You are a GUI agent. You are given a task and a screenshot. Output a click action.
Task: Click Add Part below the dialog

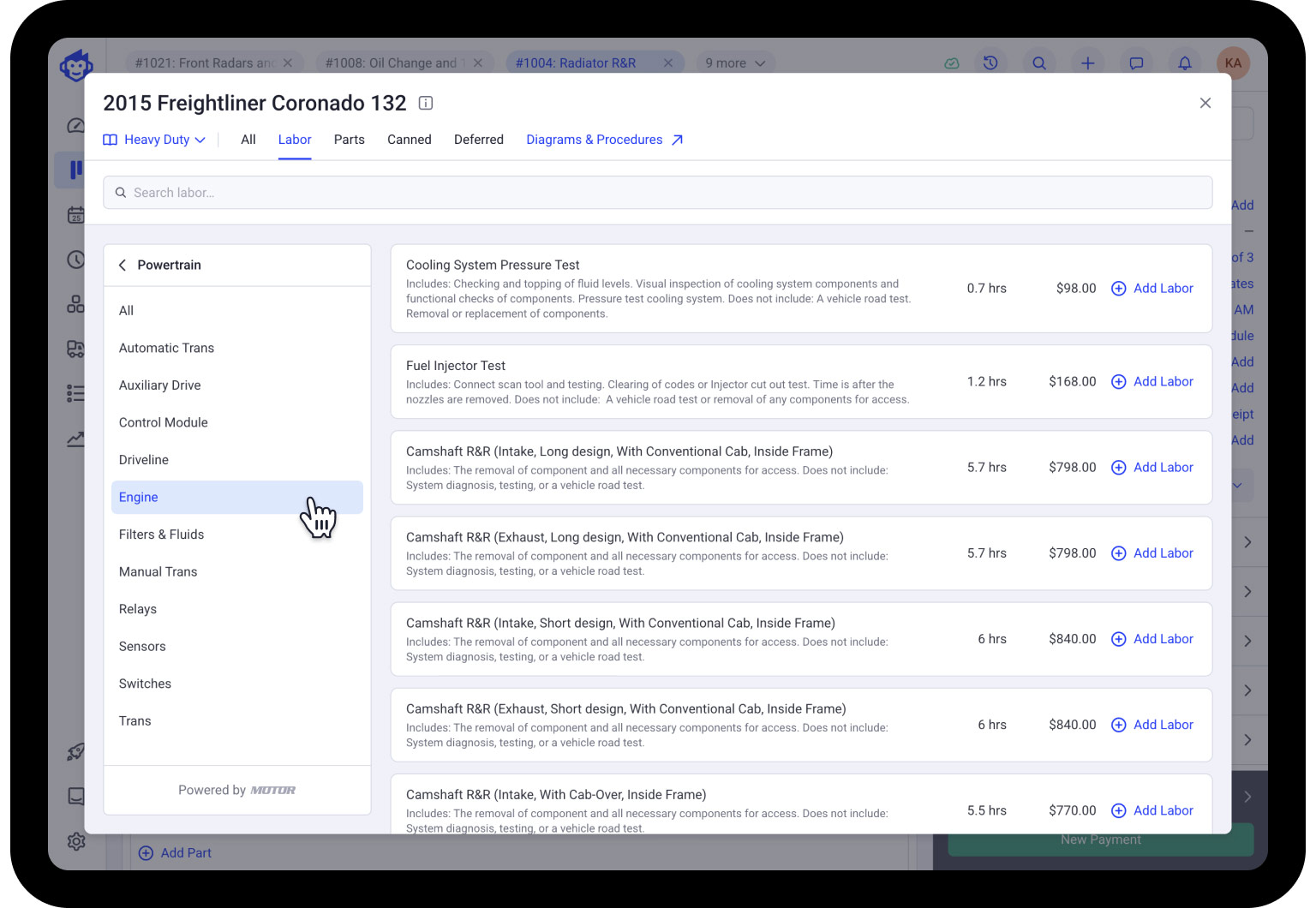175,853
